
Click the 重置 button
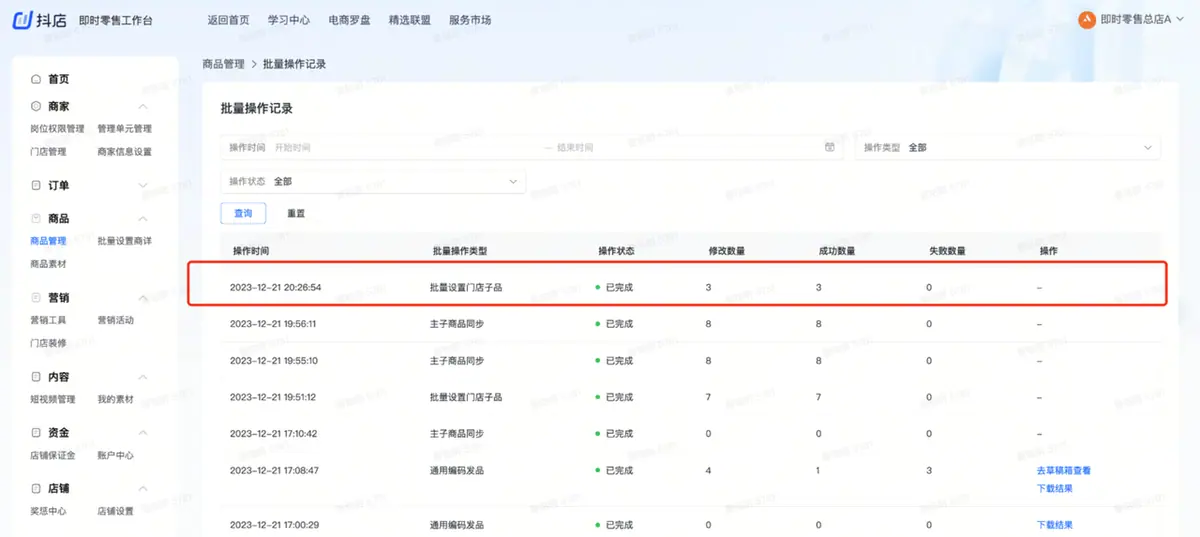point(296,213)
